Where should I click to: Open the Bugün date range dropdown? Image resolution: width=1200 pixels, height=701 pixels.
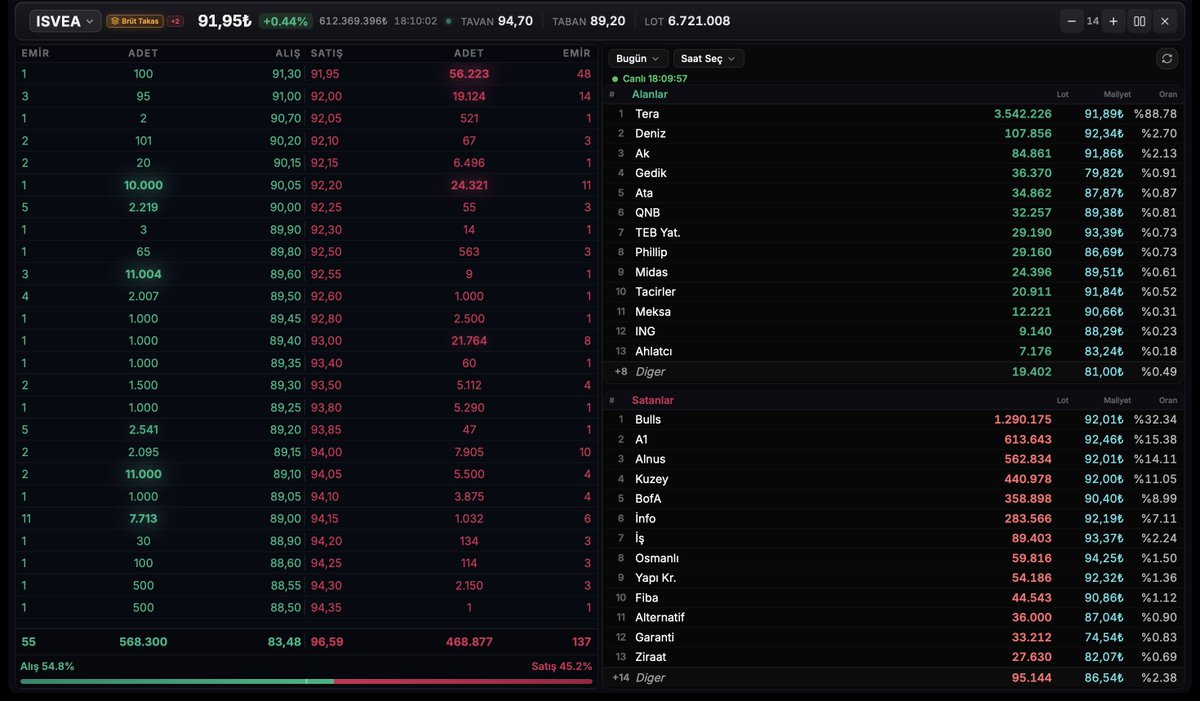pyautogui.click(x=638, y=59)
